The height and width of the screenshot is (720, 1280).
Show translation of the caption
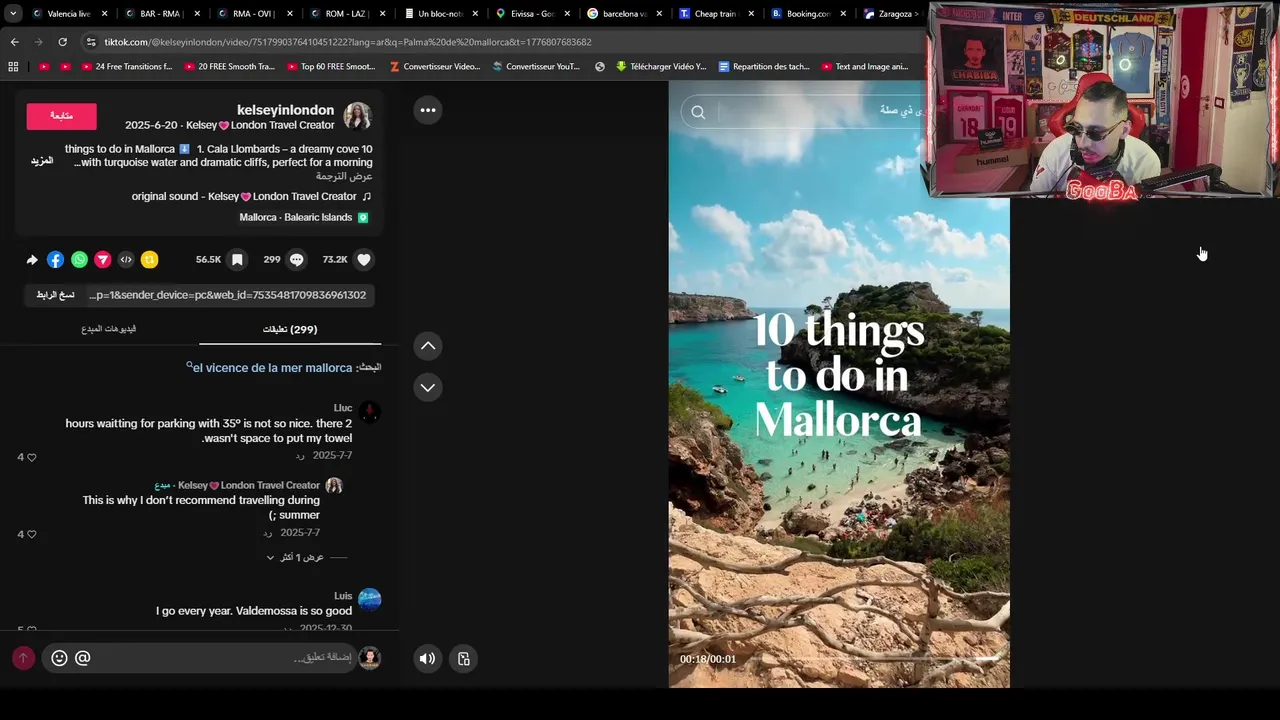tap(344, 176)
